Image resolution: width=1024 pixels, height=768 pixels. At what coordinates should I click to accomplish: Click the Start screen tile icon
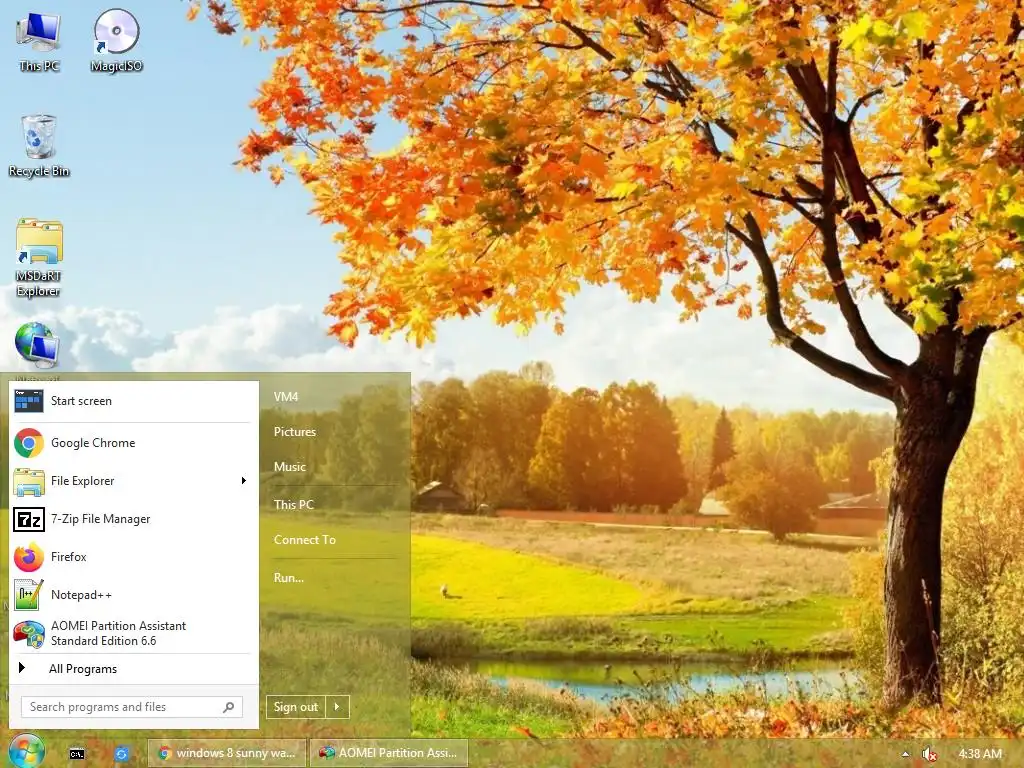coord(29,401)
